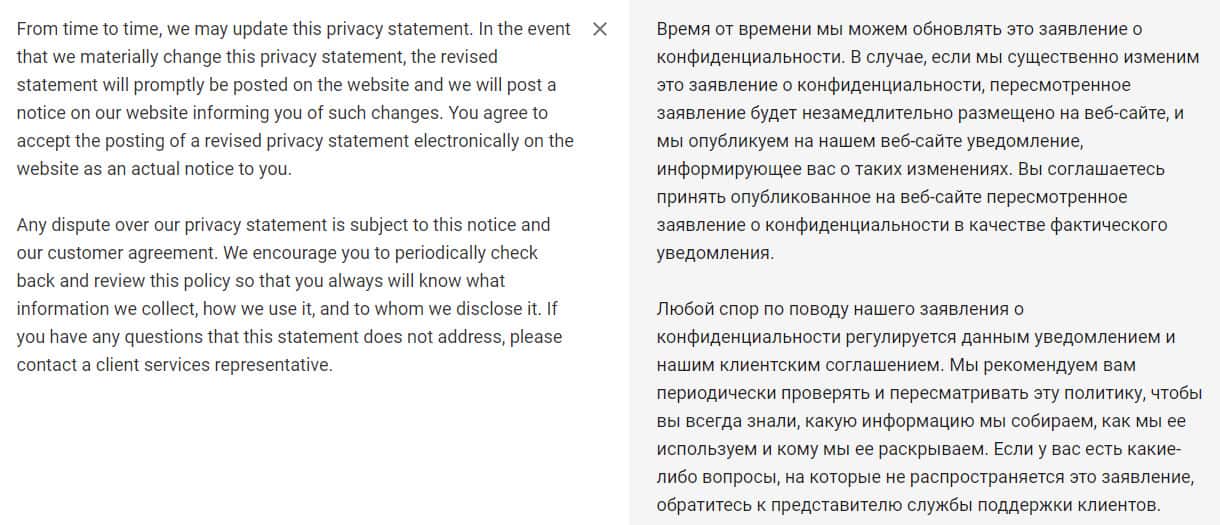The height and width of the screenshot is (525, 1220).
Task: Click the second English paragraph about disputes
Action: pos(290,295)
